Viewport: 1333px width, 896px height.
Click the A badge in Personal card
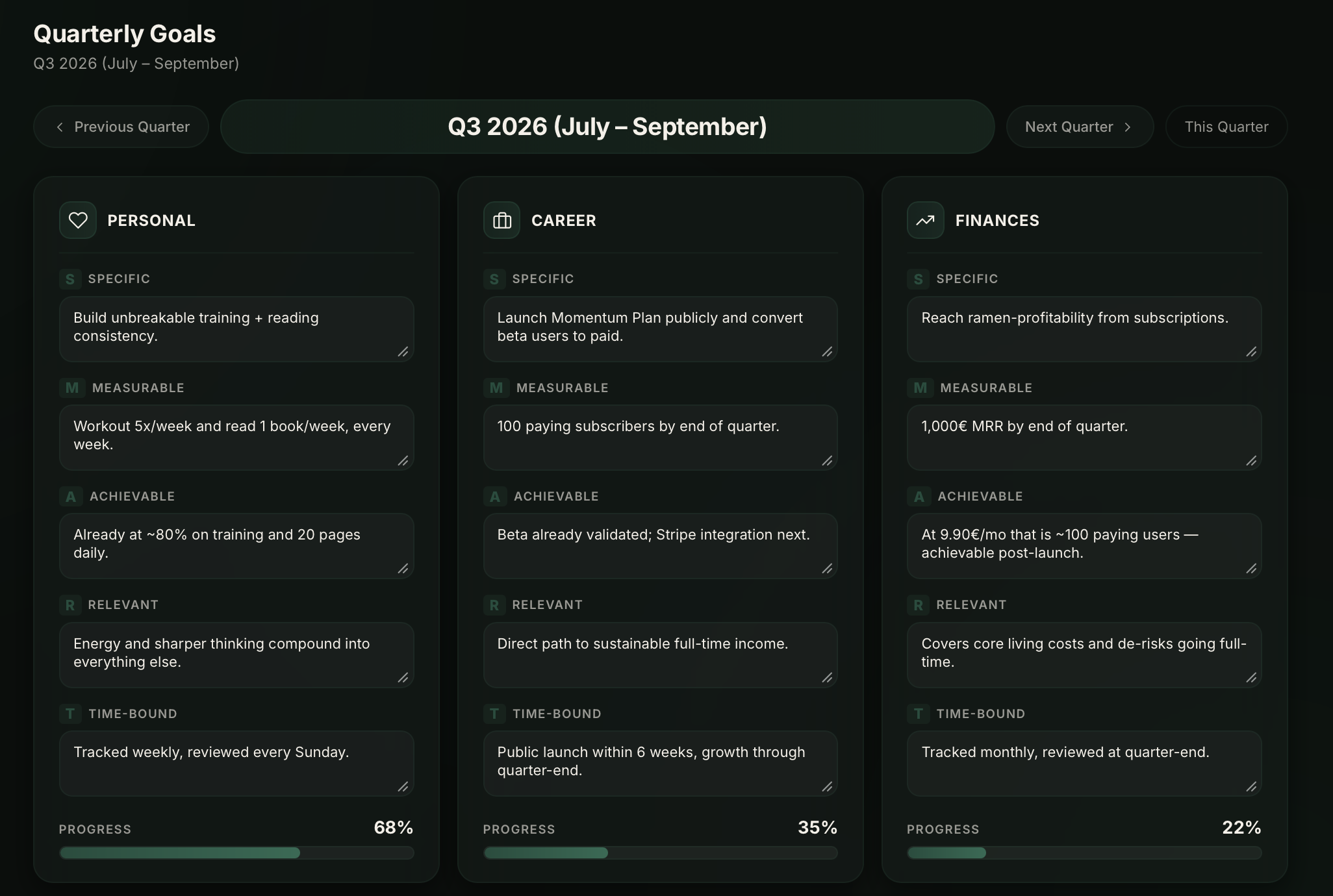click(x=71, y=497)
